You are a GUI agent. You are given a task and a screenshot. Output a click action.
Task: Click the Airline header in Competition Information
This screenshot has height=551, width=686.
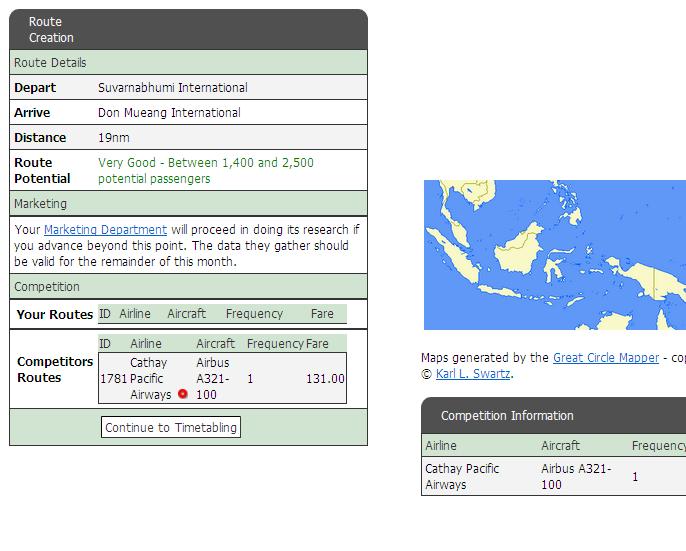coord(441,446)
